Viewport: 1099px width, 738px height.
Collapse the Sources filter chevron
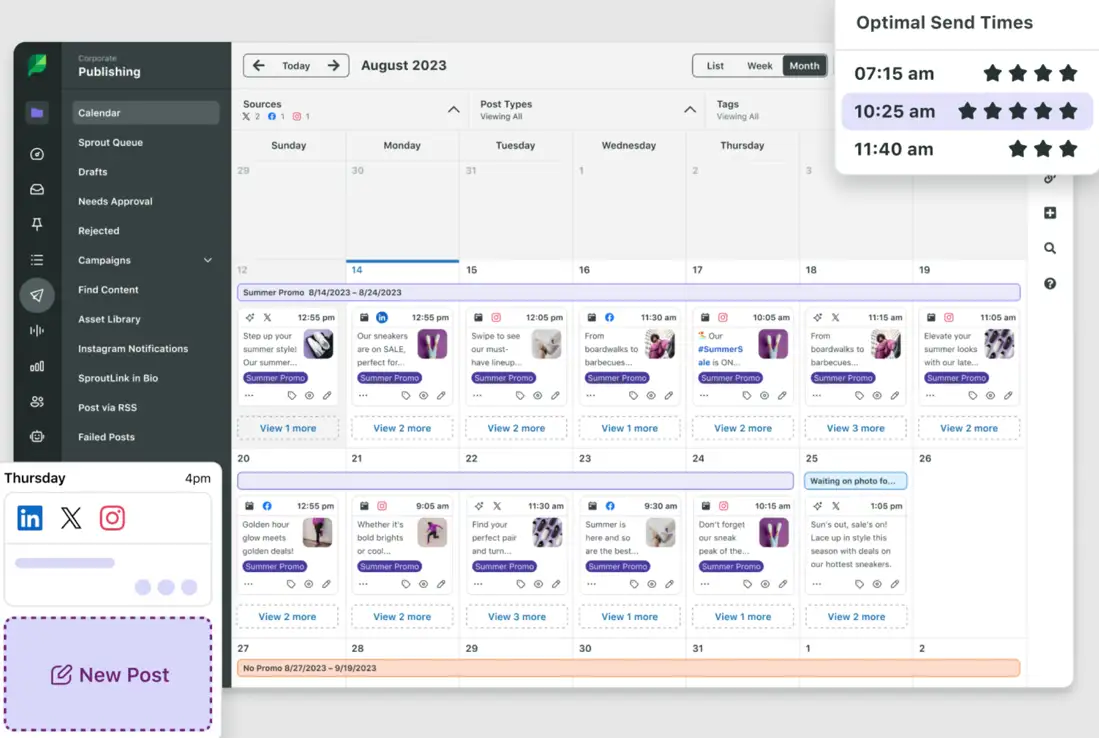[x=453, y=109]
